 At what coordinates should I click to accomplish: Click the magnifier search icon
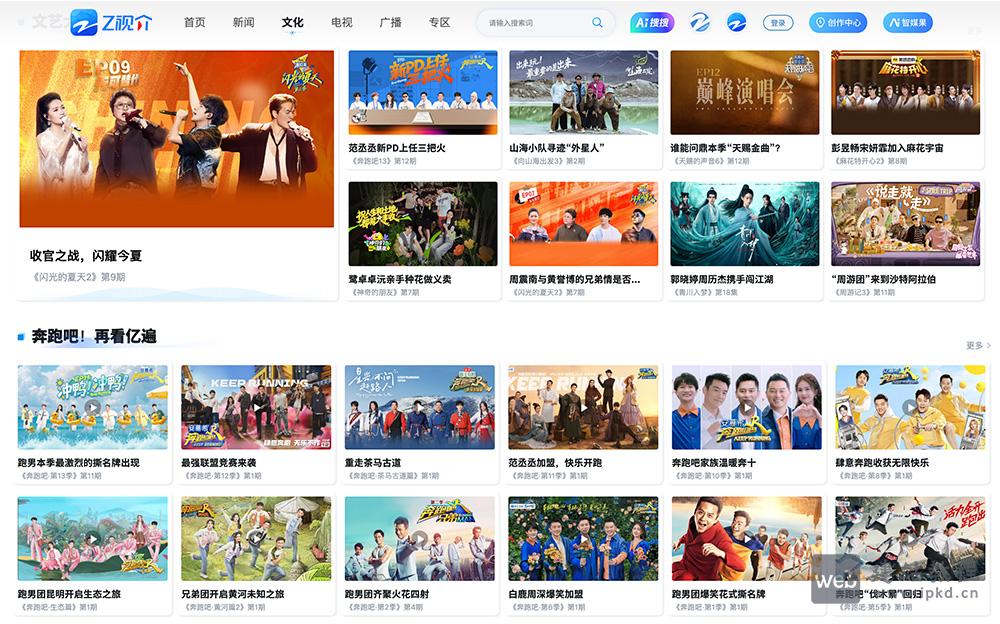pyautogui.click(x=597, y=22)
